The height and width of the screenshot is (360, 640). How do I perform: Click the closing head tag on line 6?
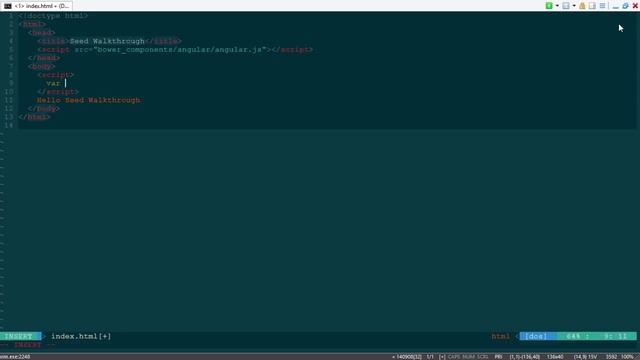coord(44,58)
